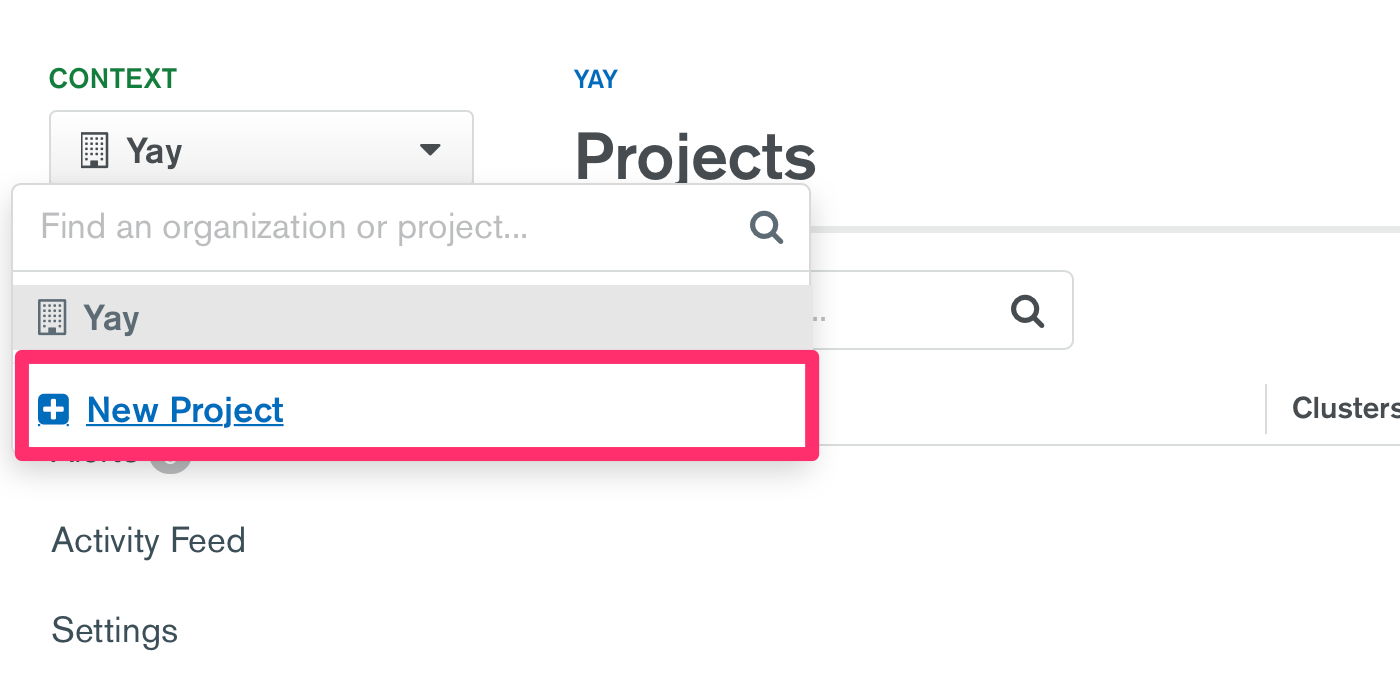Click the organization search input field
The width and height of the screenshot is (1400, 696).
pos(300,228)
